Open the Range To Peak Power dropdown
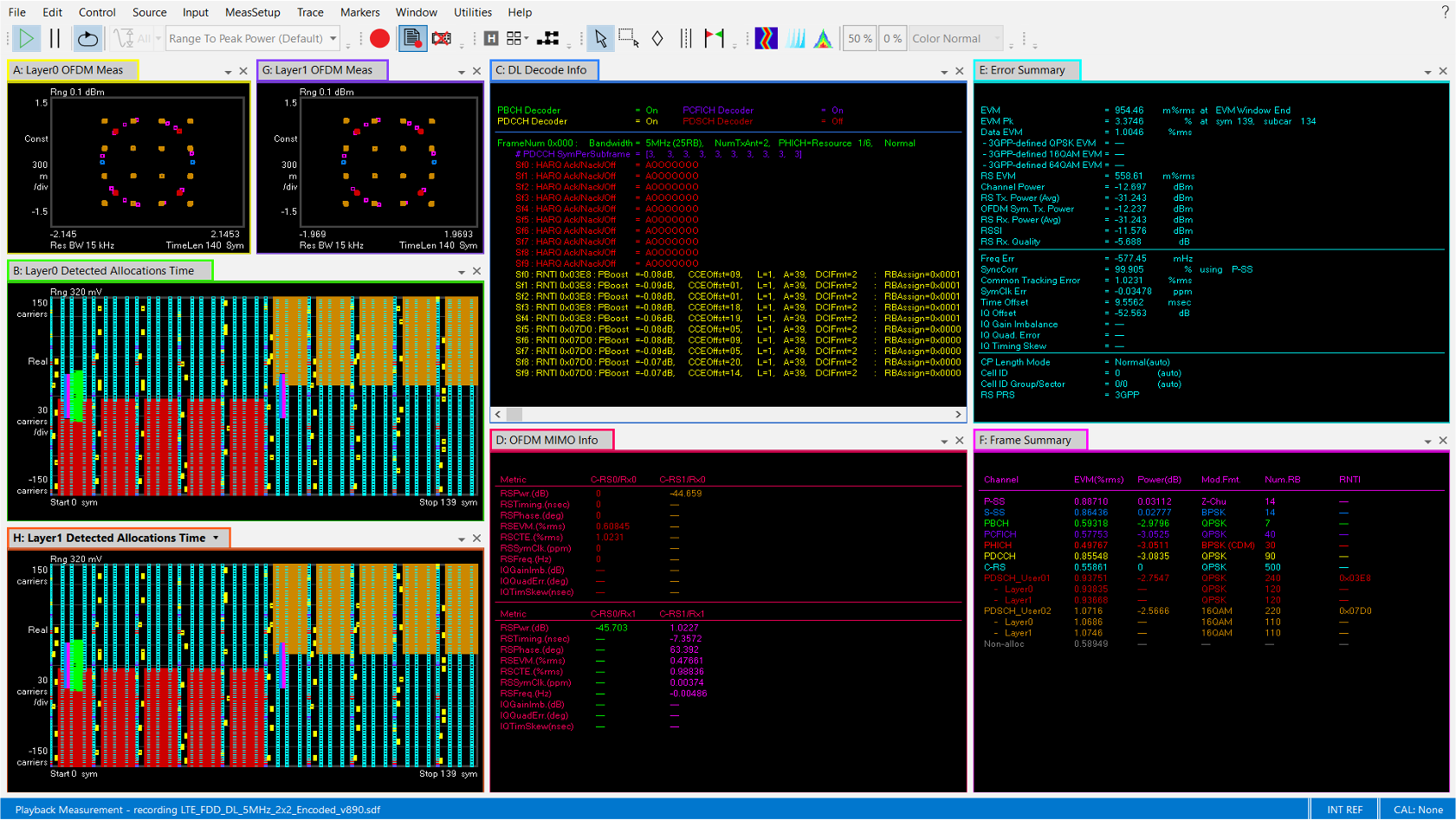The height and width of the screenshot is (820, 1456). coord(332,38)
